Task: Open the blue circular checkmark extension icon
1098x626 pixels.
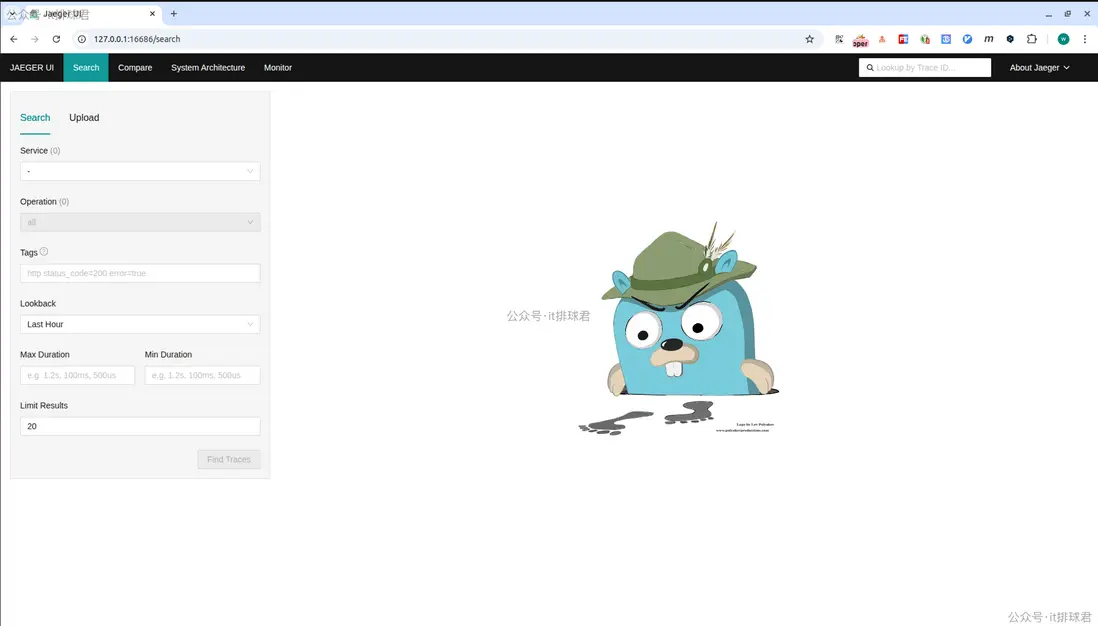Action: point(967,39)
